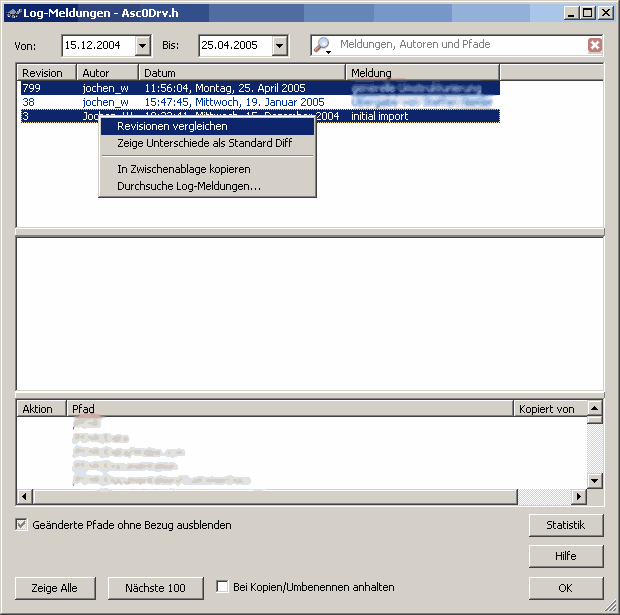Select revision 3 row number

(x=26, y=116)
